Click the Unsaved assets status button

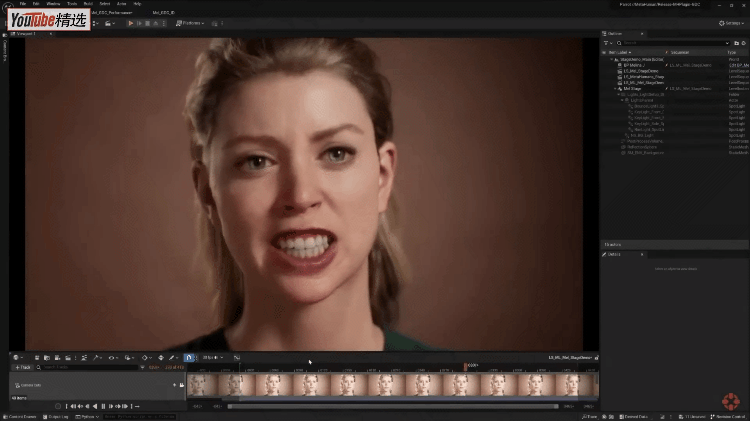pos(693,417)
